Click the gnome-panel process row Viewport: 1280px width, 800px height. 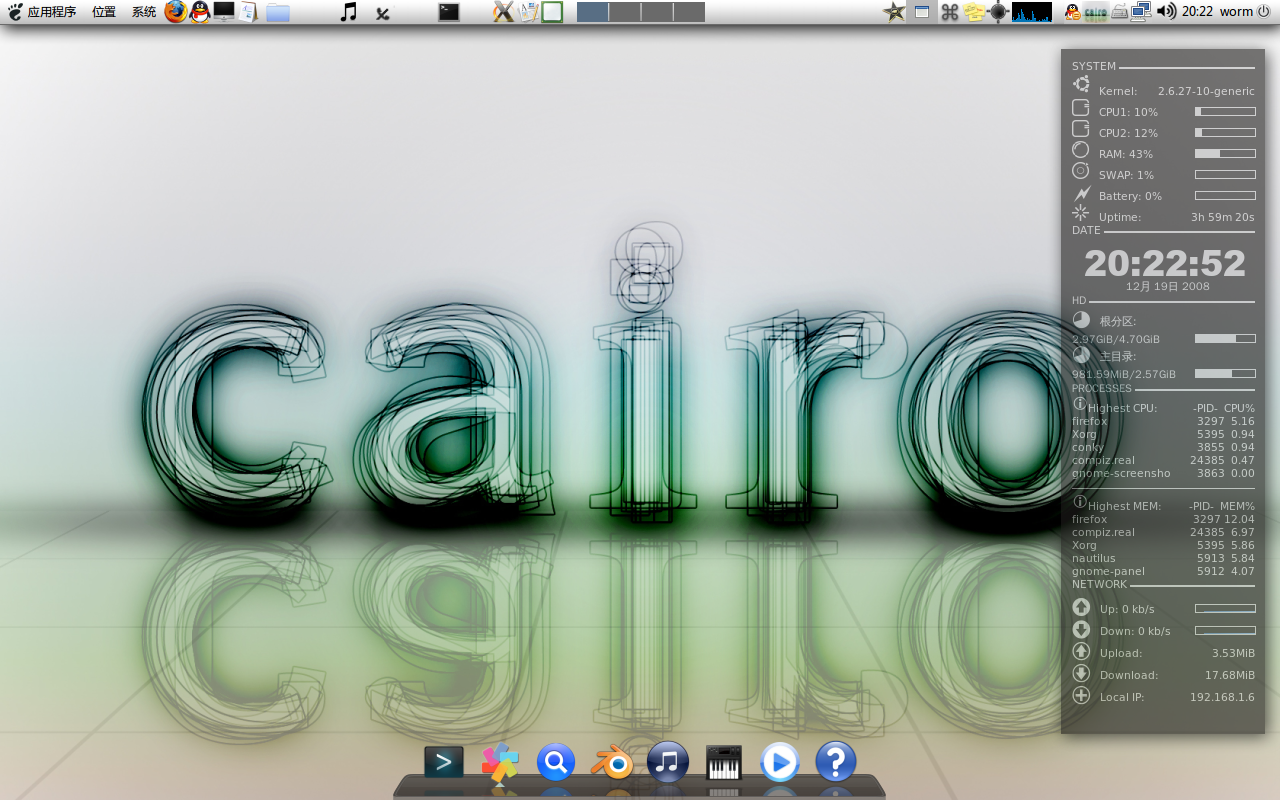(x=1163, y=571)
